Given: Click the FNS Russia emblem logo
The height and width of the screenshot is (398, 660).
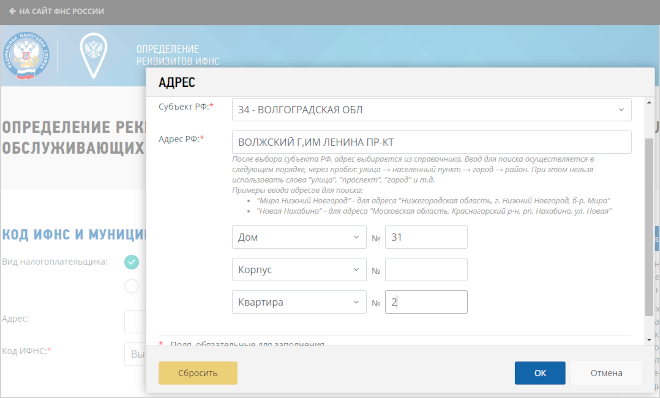Looking at the screenshot, I should point(27,56).
